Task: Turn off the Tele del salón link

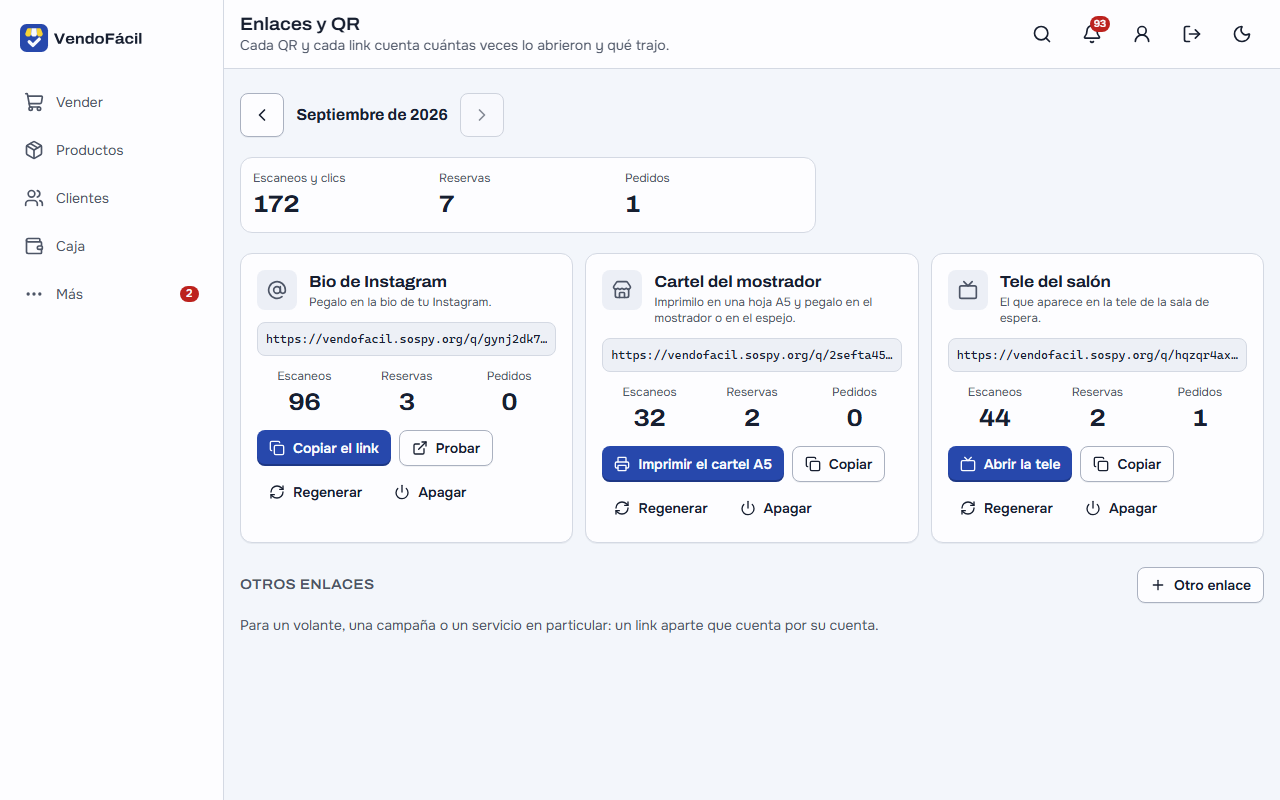Action: click(x=1121, y=508)
